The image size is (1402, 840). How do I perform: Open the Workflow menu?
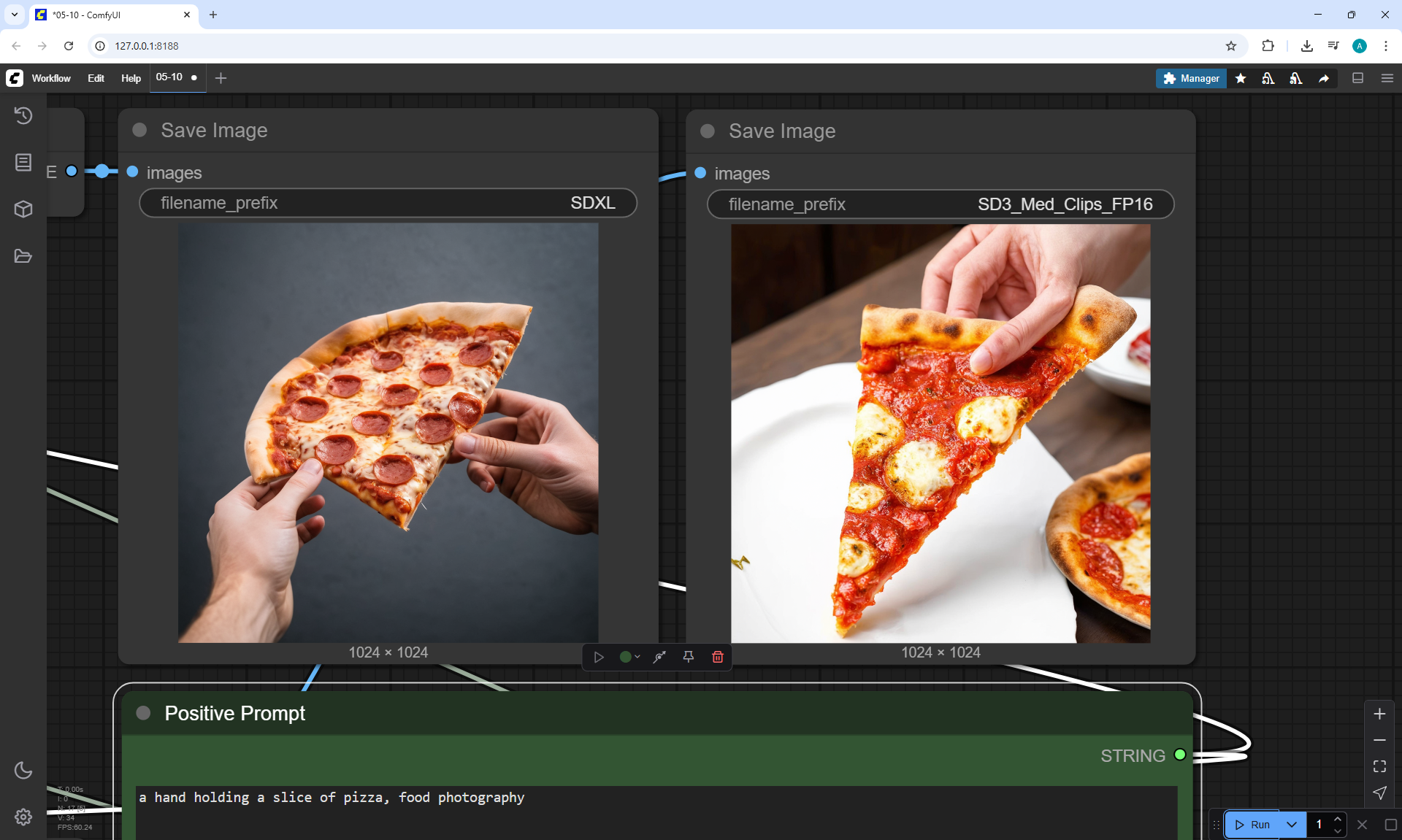click(x=51, y=78)
